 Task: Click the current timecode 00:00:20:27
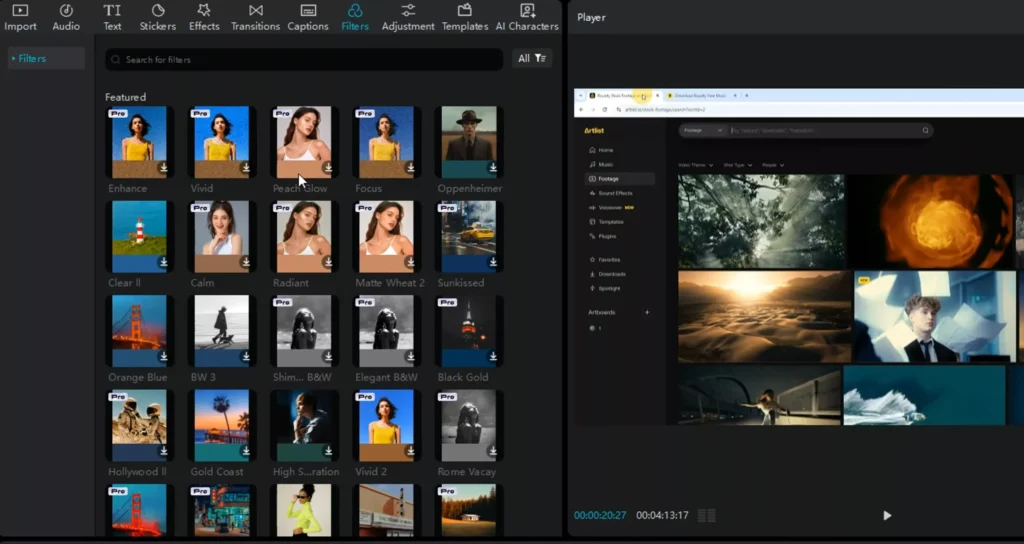pyautogui.click(x=600, y=515)
